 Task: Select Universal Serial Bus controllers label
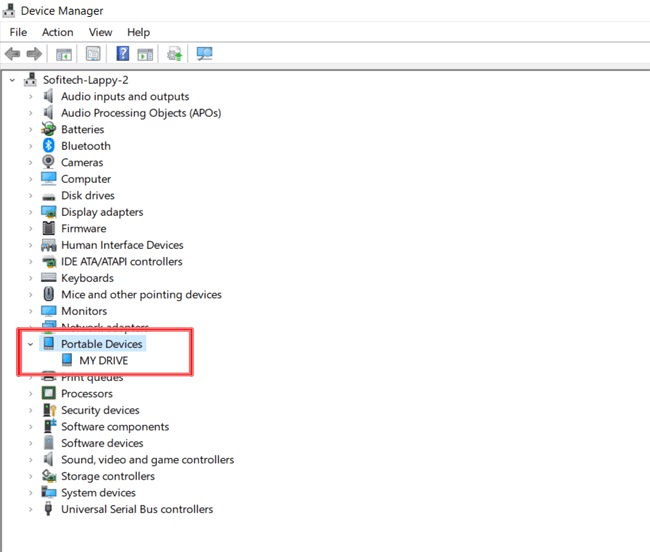[x=137, y=509]
